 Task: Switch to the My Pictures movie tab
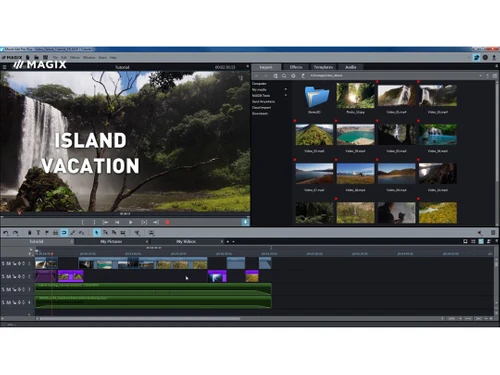point(111,241)
